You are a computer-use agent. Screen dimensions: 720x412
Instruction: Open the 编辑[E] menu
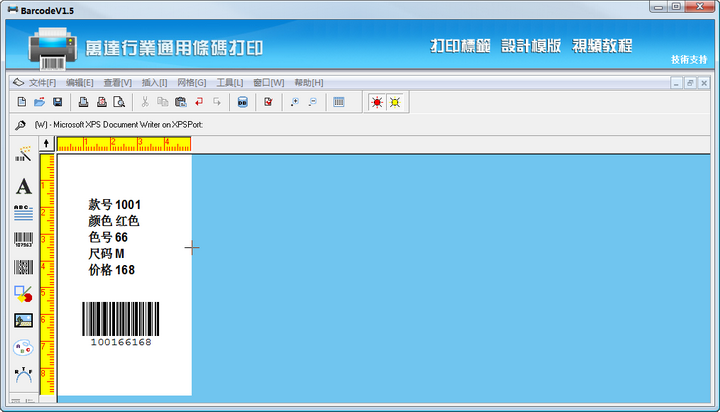tap(79, 83)
